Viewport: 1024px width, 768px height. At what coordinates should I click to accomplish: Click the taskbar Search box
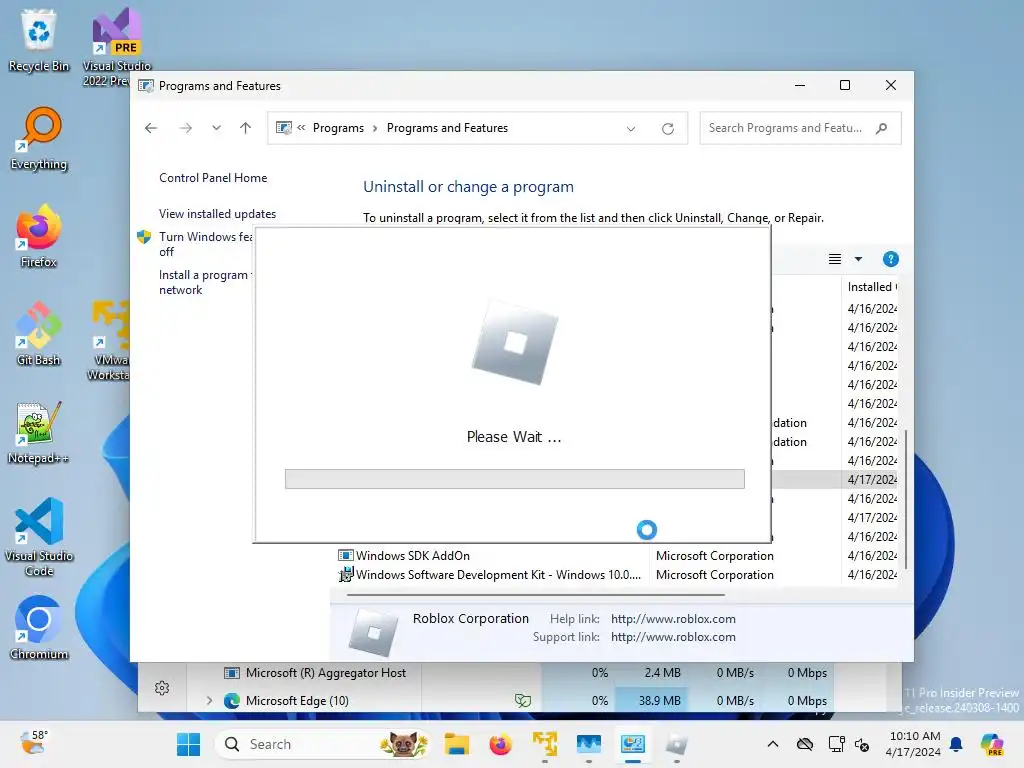click(323, 744)
